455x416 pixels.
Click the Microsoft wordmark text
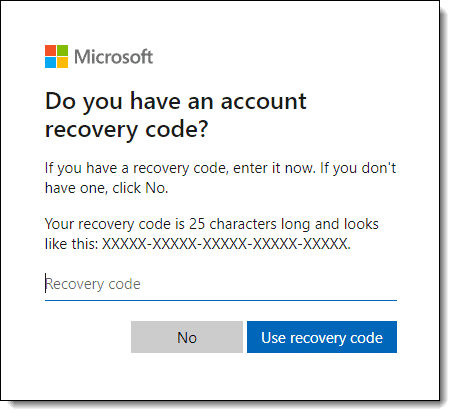click(x=113, y=57)
